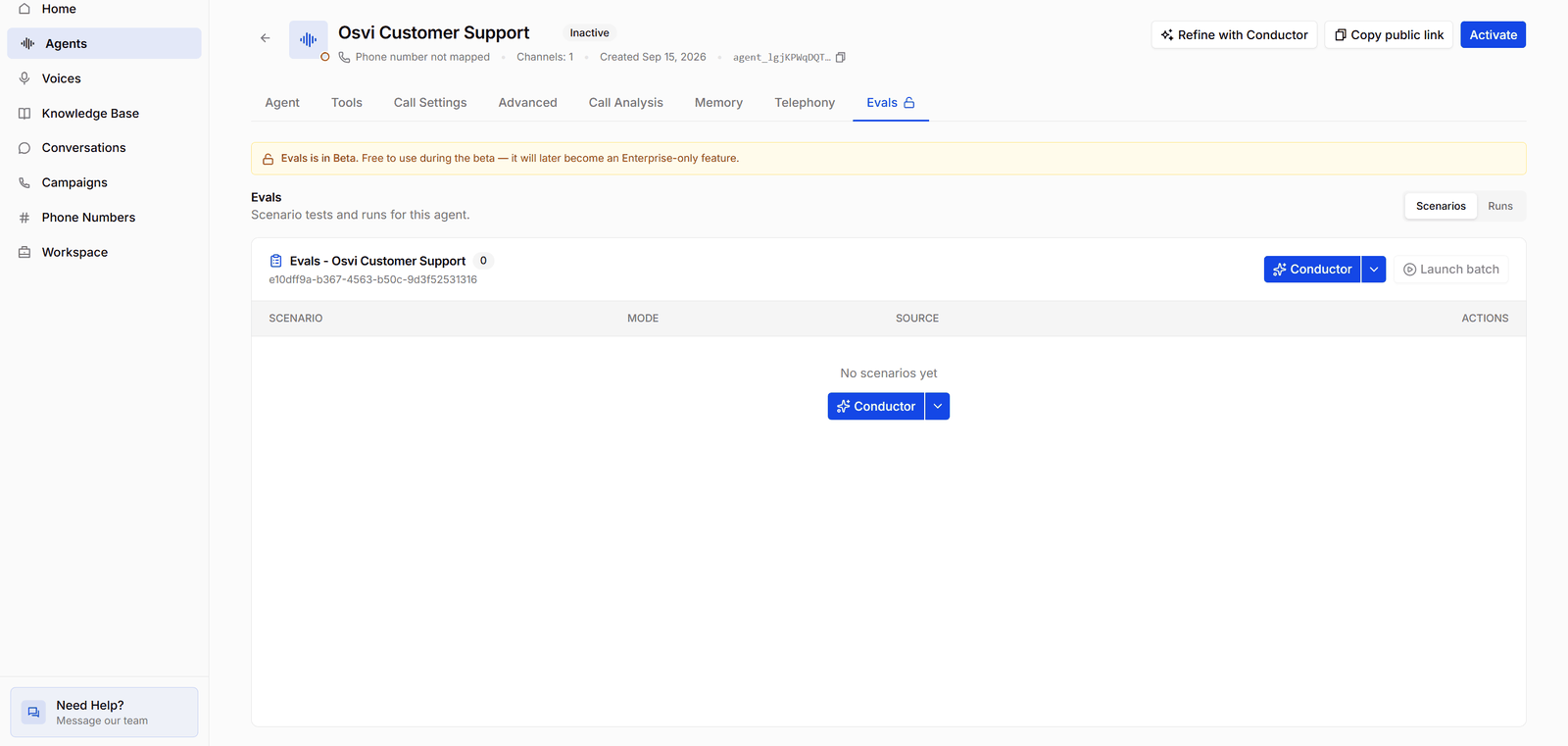Click the Workspace briefcase icon
This screenshot has width=1568, height=746.
coord(24,252)
